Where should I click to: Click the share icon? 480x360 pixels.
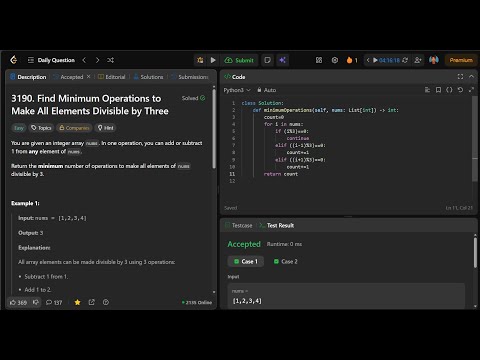click(92, 303)
